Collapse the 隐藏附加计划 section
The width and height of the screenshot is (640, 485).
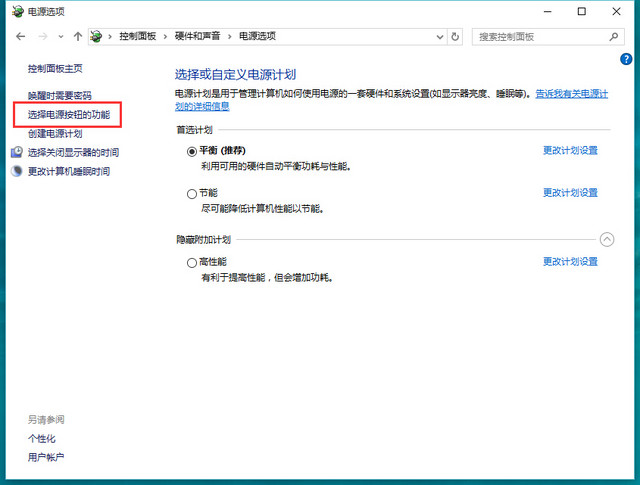tap(606, 239)
